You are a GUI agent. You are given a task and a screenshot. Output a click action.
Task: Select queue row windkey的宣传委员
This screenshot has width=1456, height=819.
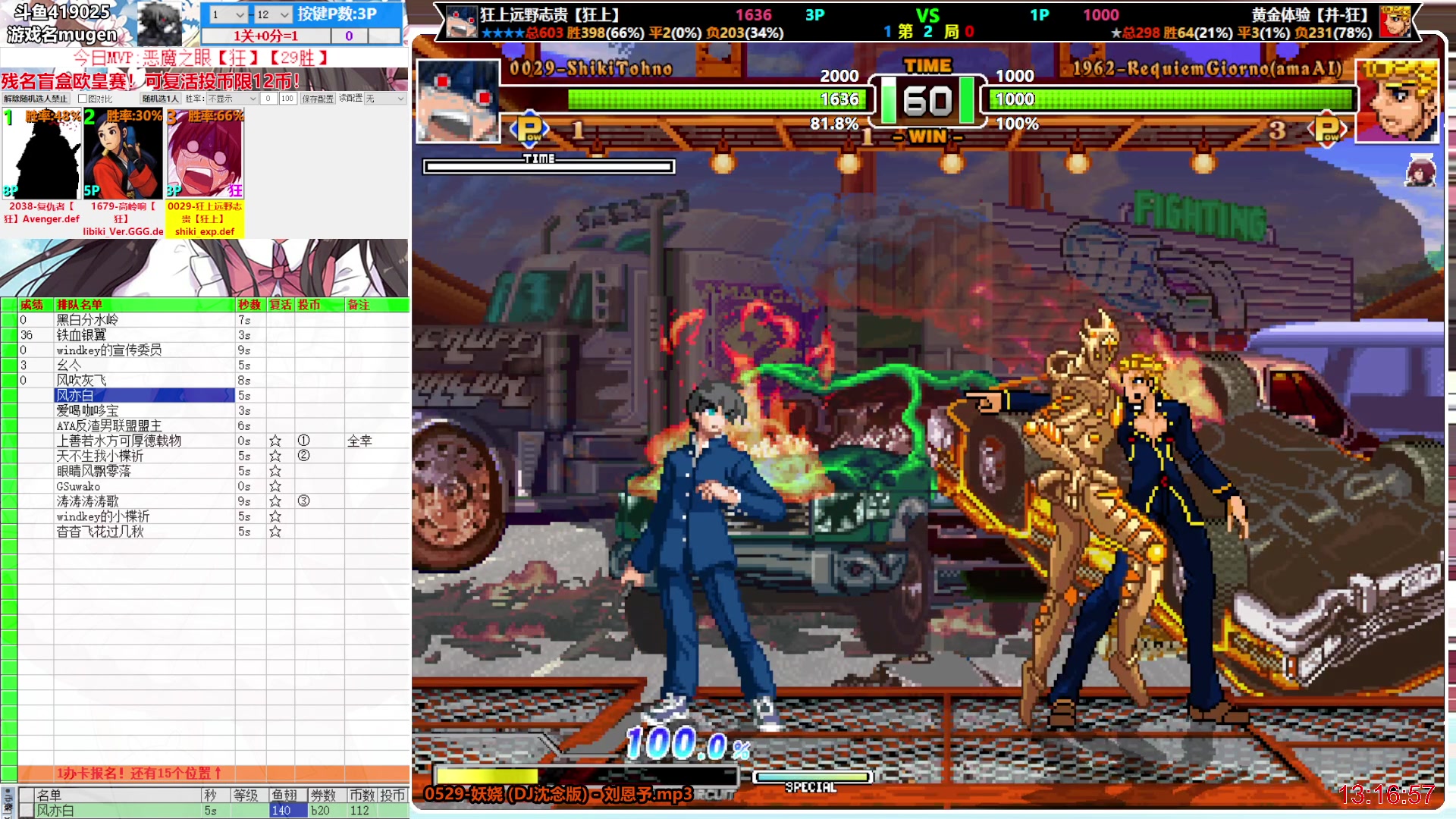(x=144, y=350)
